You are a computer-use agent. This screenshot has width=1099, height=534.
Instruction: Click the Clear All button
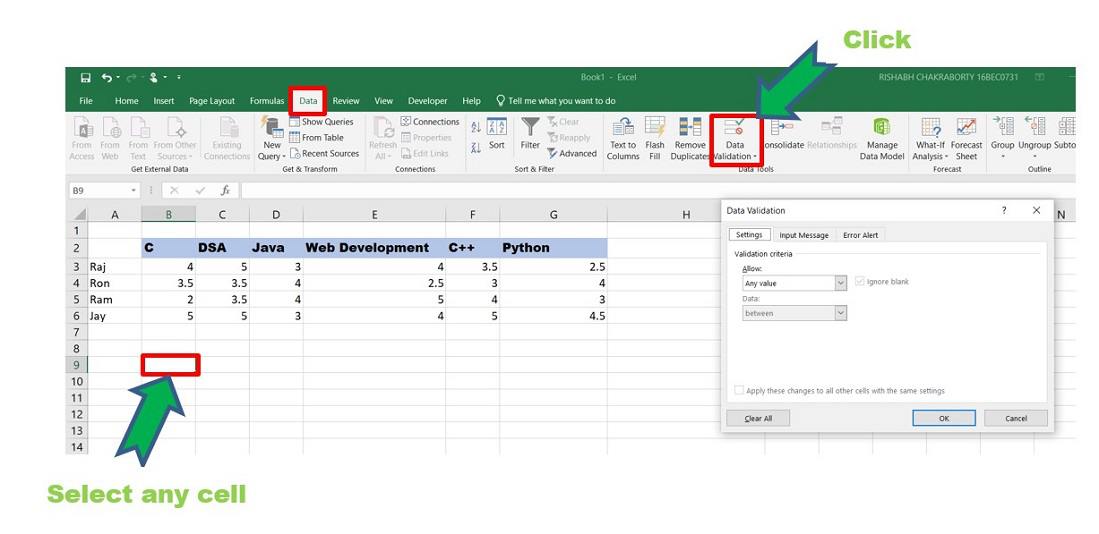[x=758, y=418]
